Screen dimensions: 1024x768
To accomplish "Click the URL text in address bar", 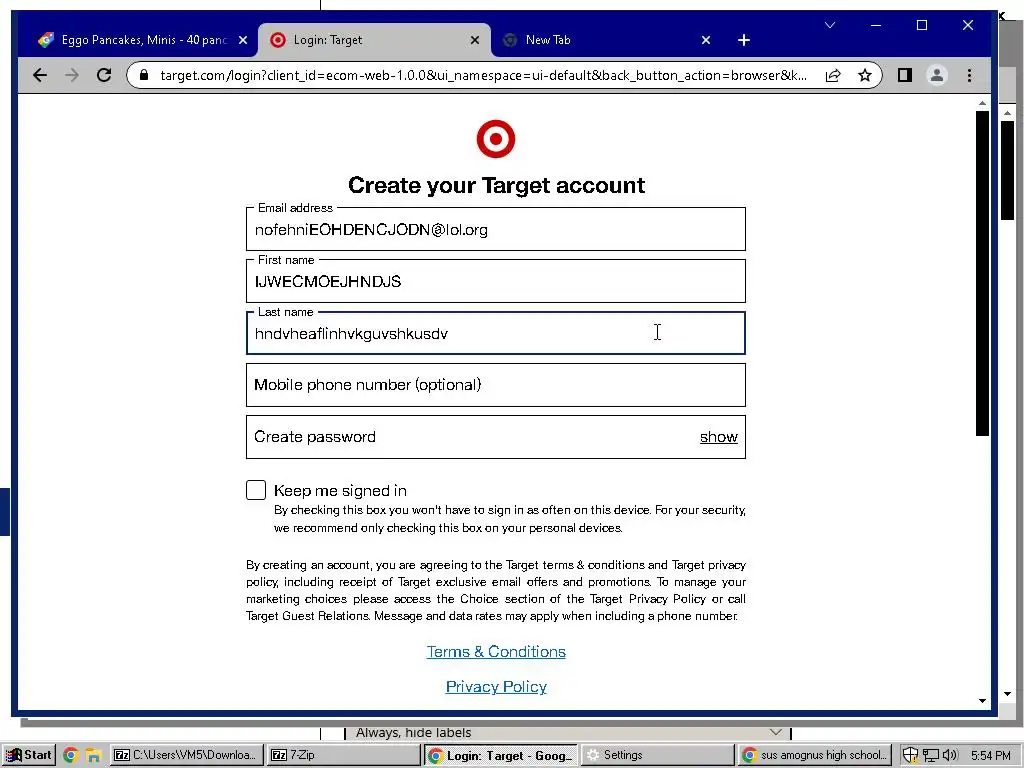I will coord(483,75).
